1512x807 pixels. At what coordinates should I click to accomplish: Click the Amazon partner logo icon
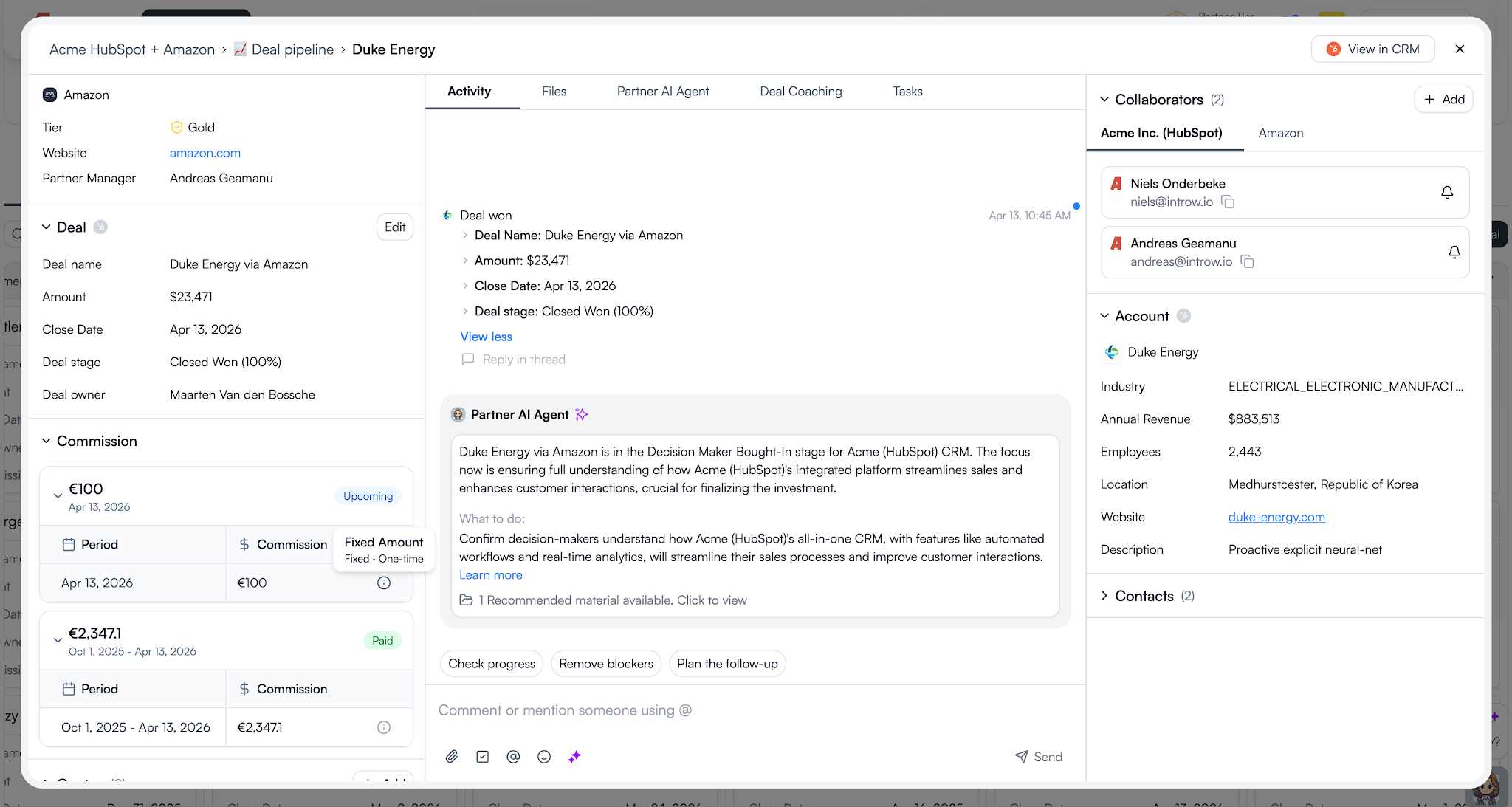coord(49,95)
